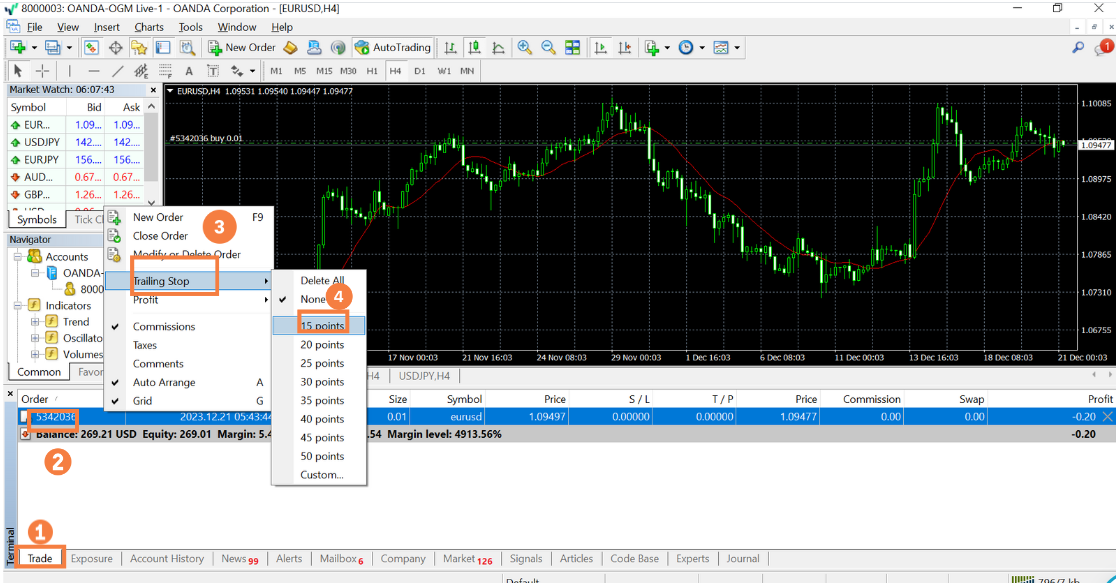This screenshot has width=1116, height=583.
Task: Toggle chart shift icon
Action: [x=625, y=48]
